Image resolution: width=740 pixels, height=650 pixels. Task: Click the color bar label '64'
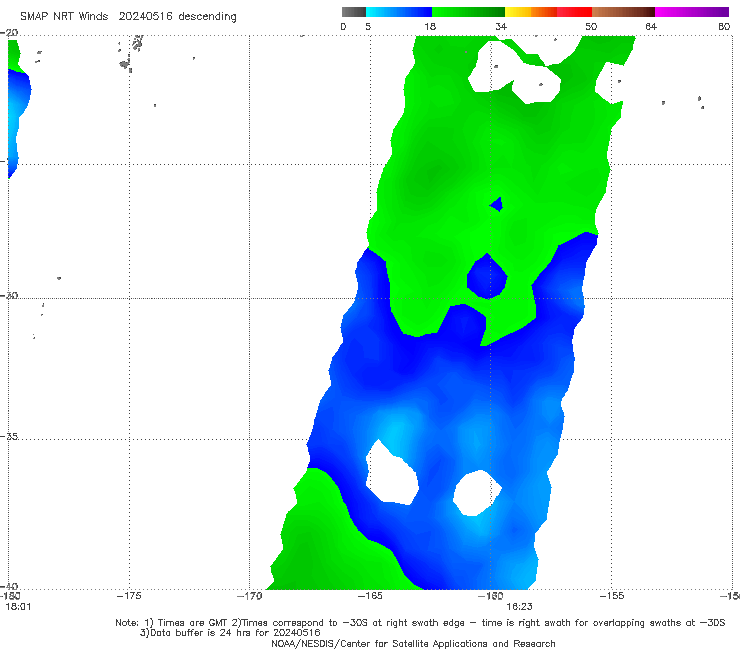pos(651,27)
